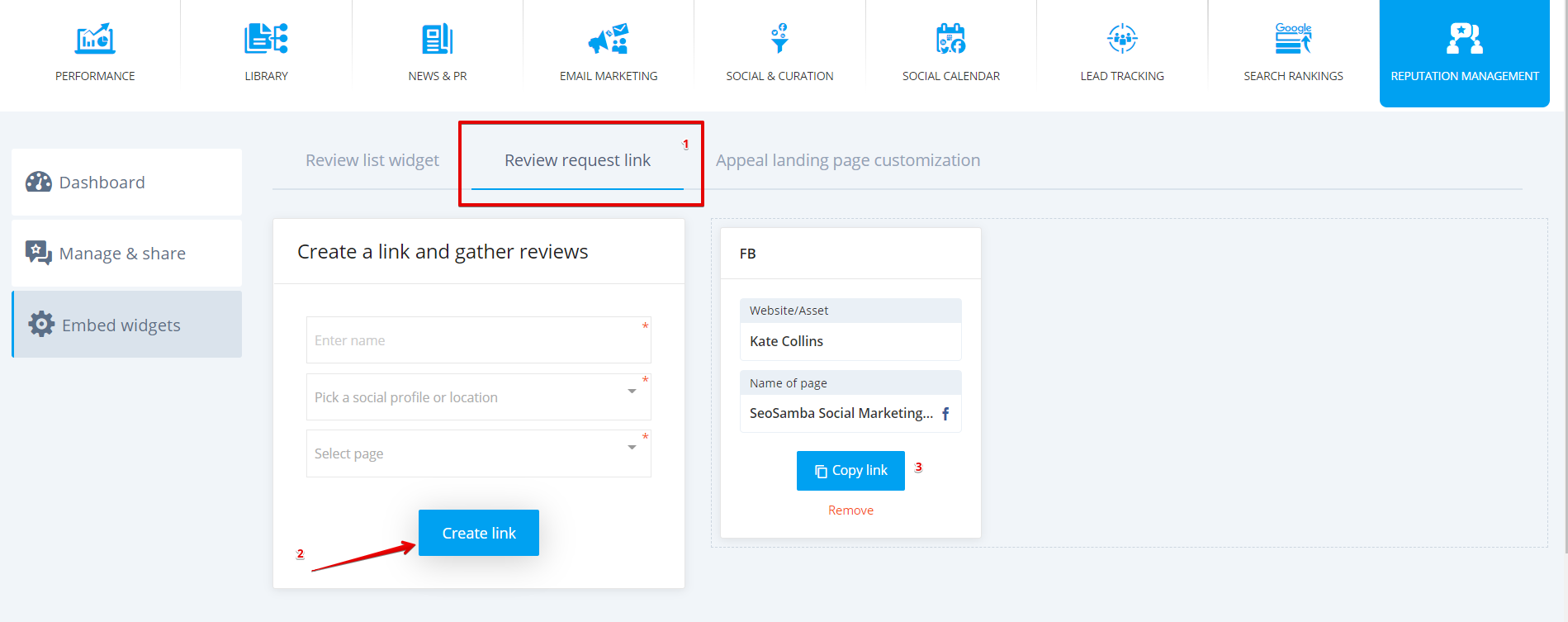Go to REPUTATION MANAGEMENT menu label

pos(1465,76)
